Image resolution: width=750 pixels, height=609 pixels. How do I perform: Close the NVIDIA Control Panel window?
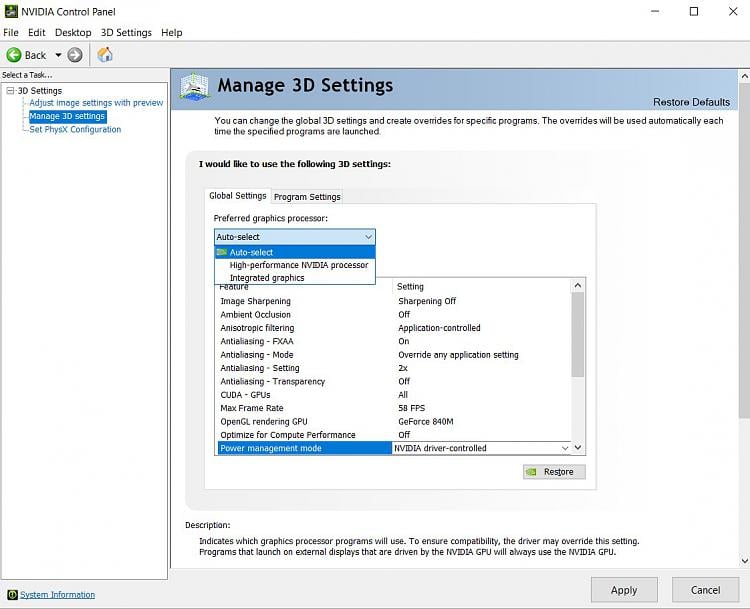733,11
